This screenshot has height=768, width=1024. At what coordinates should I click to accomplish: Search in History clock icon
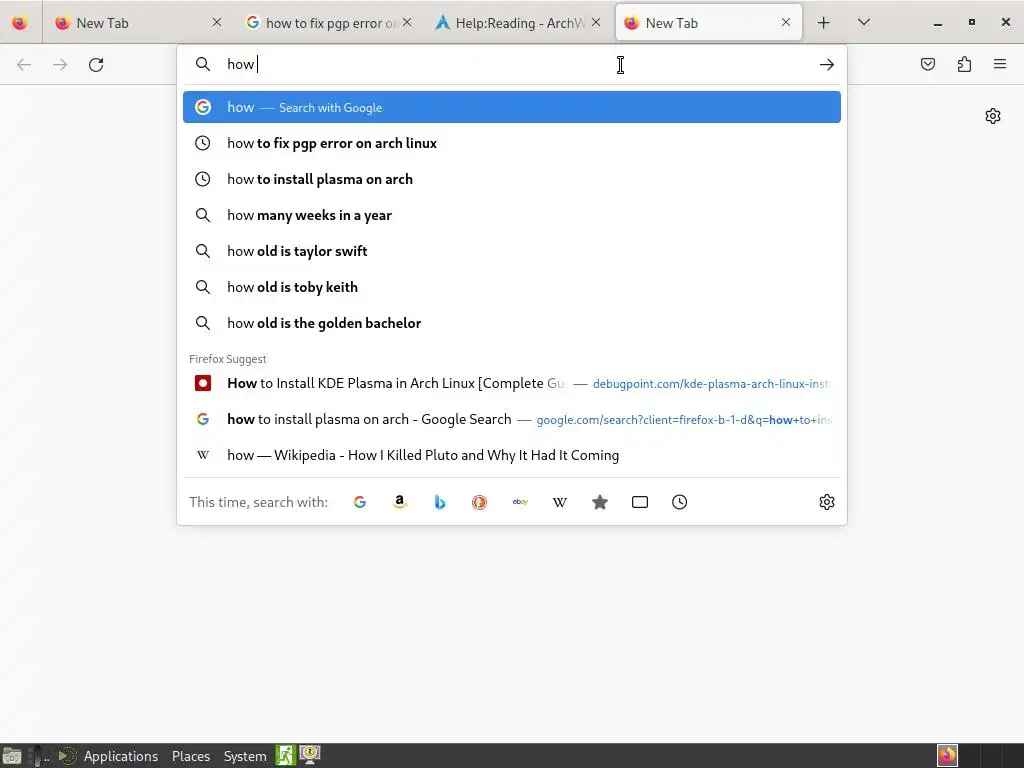tap(679, 502)
